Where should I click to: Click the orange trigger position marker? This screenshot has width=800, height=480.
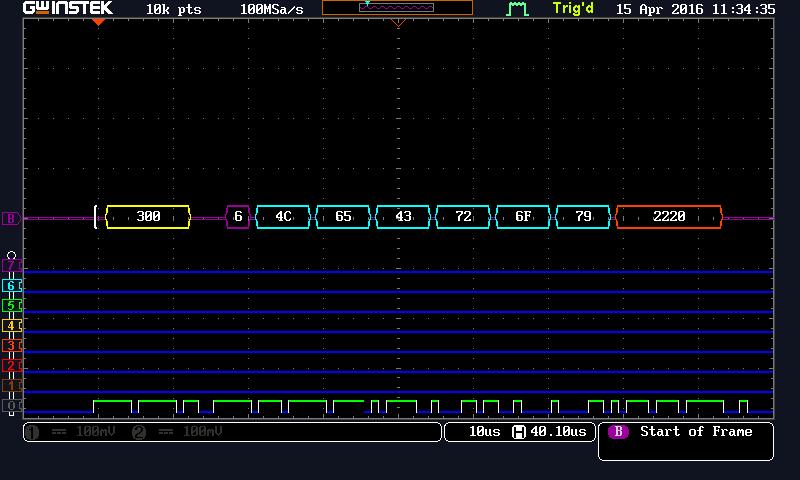[98, 22]
